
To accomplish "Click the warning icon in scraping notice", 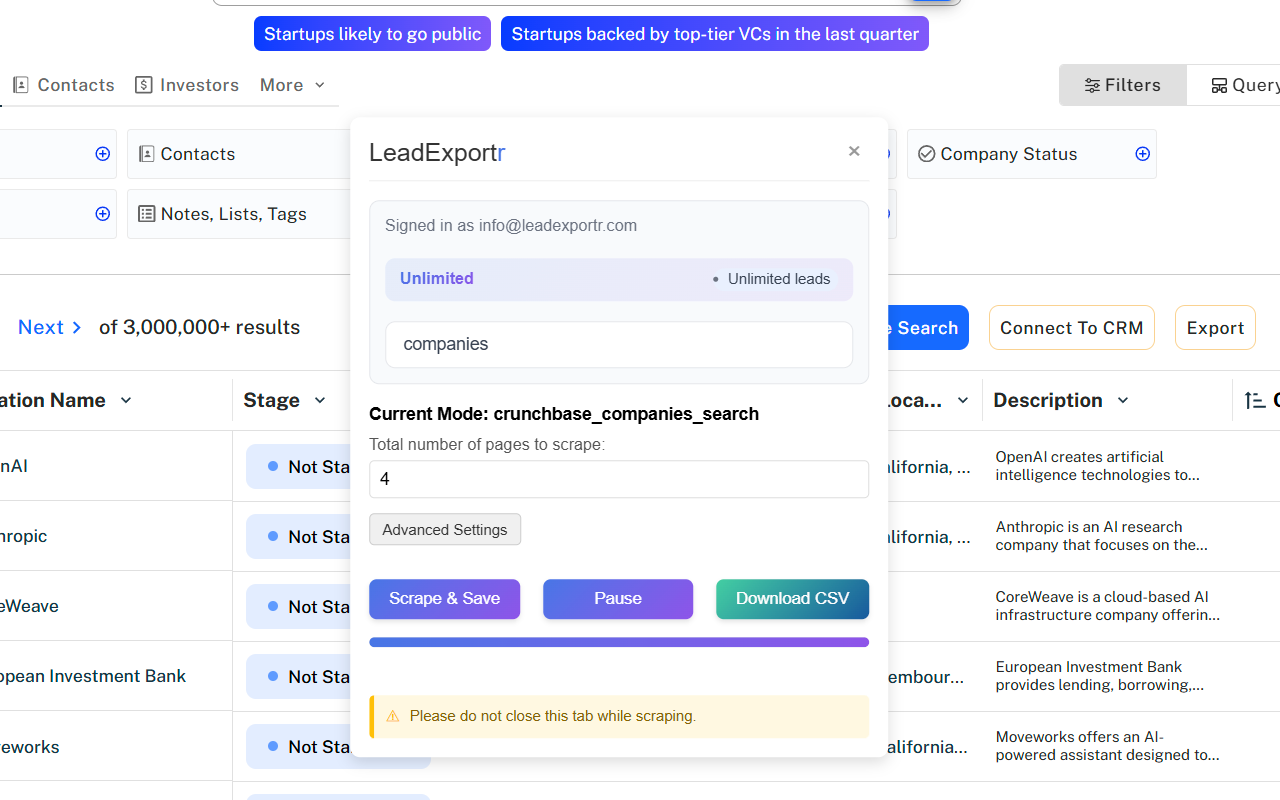I will click(x=392, y=716).
